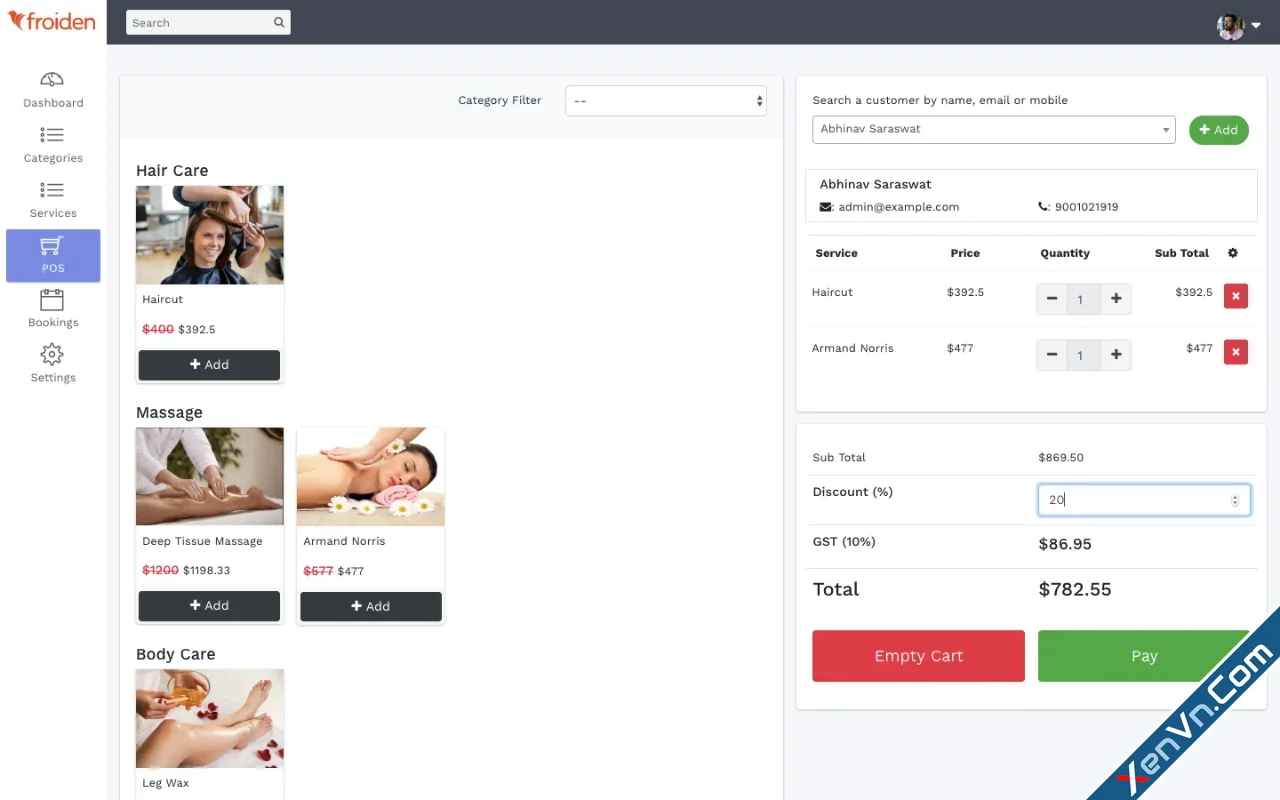Click the gear icon in the cart header

(x=1232, y=253)
